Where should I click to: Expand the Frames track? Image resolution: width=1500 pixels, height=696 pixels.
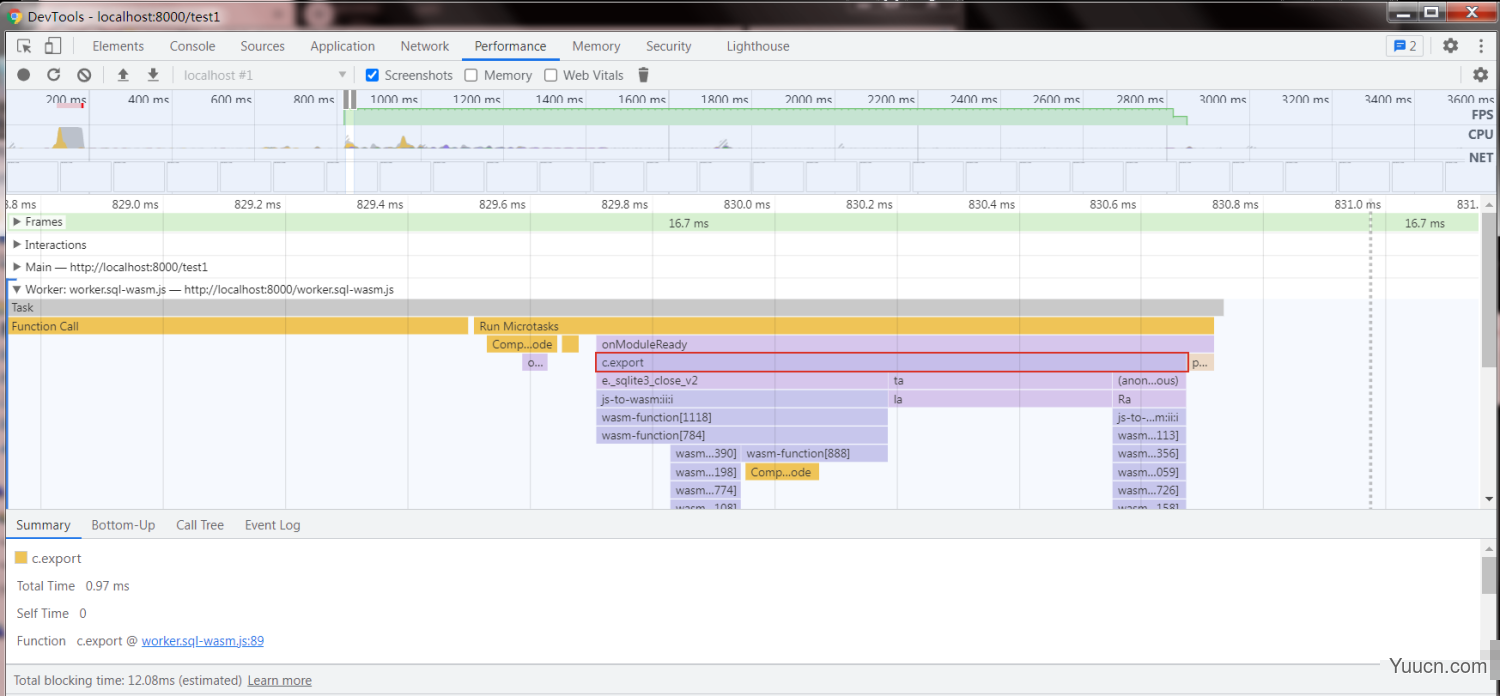[x=17, y=222]
